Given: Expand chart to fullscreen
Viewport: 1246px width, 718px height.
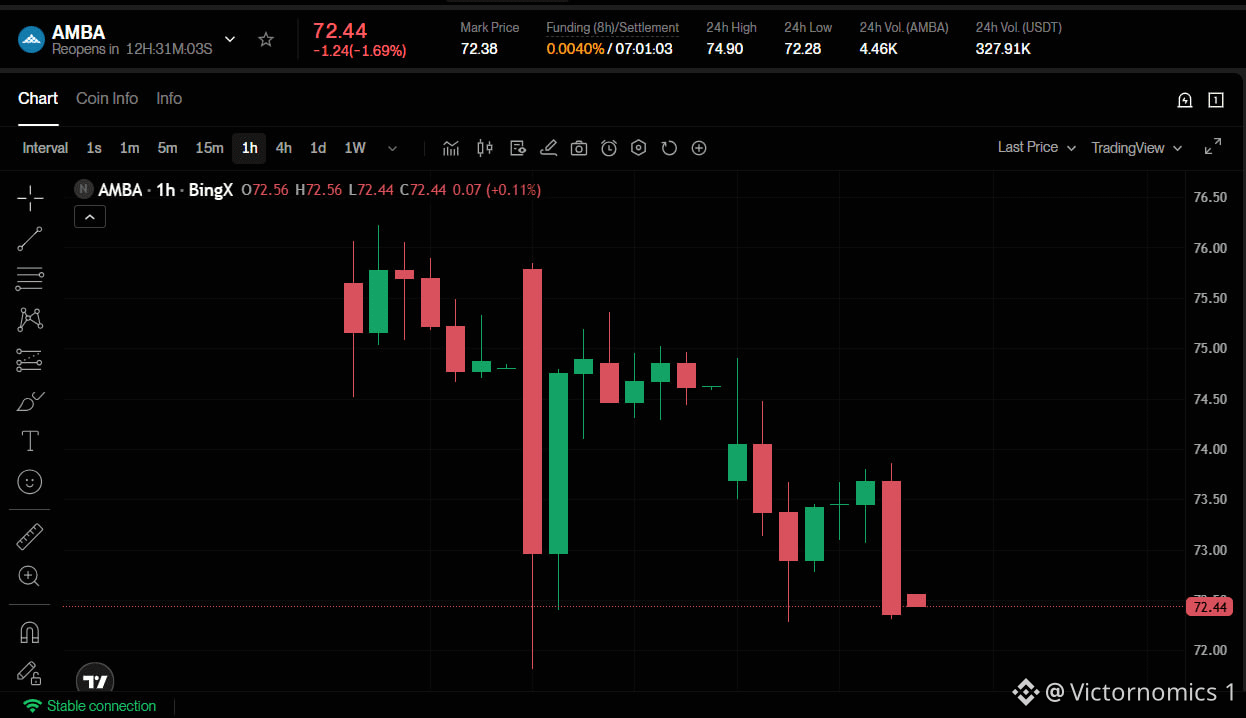Looking at the screenshot, I should click(1213, 147).
